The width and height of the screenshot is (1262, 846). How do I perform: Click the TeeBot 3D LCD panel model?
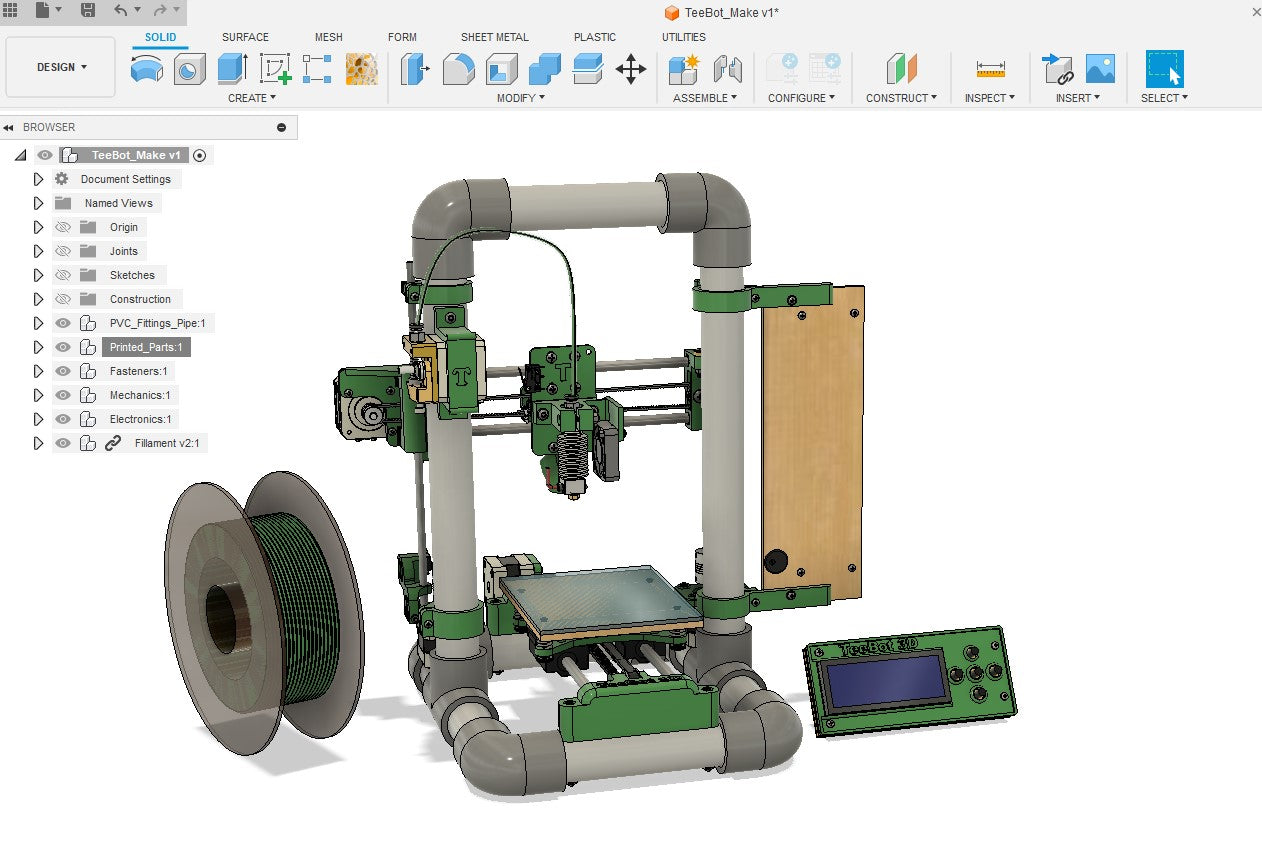pyautogui.click(x=910, y=682)
